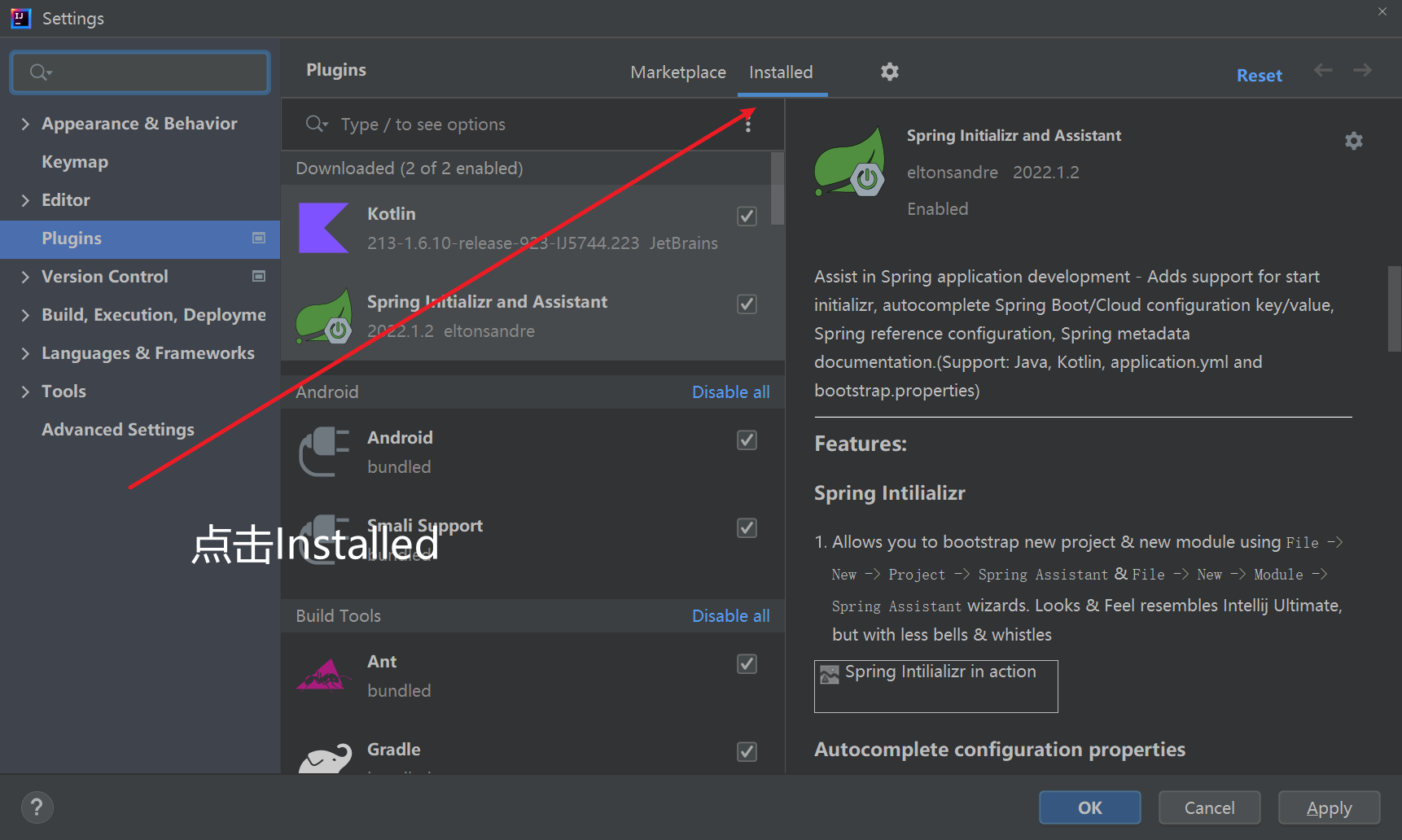
Task: Disable Spring Initializr and Assistant checkbox
Action: coord(747,304)
